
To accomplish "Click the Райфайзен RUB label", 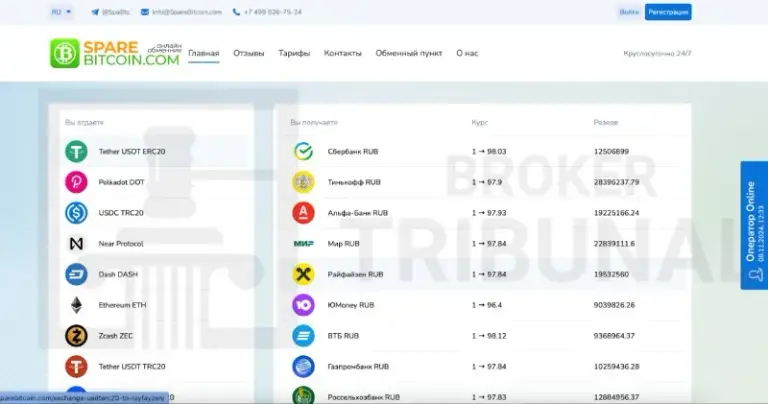I will click(x=356, y=274).
